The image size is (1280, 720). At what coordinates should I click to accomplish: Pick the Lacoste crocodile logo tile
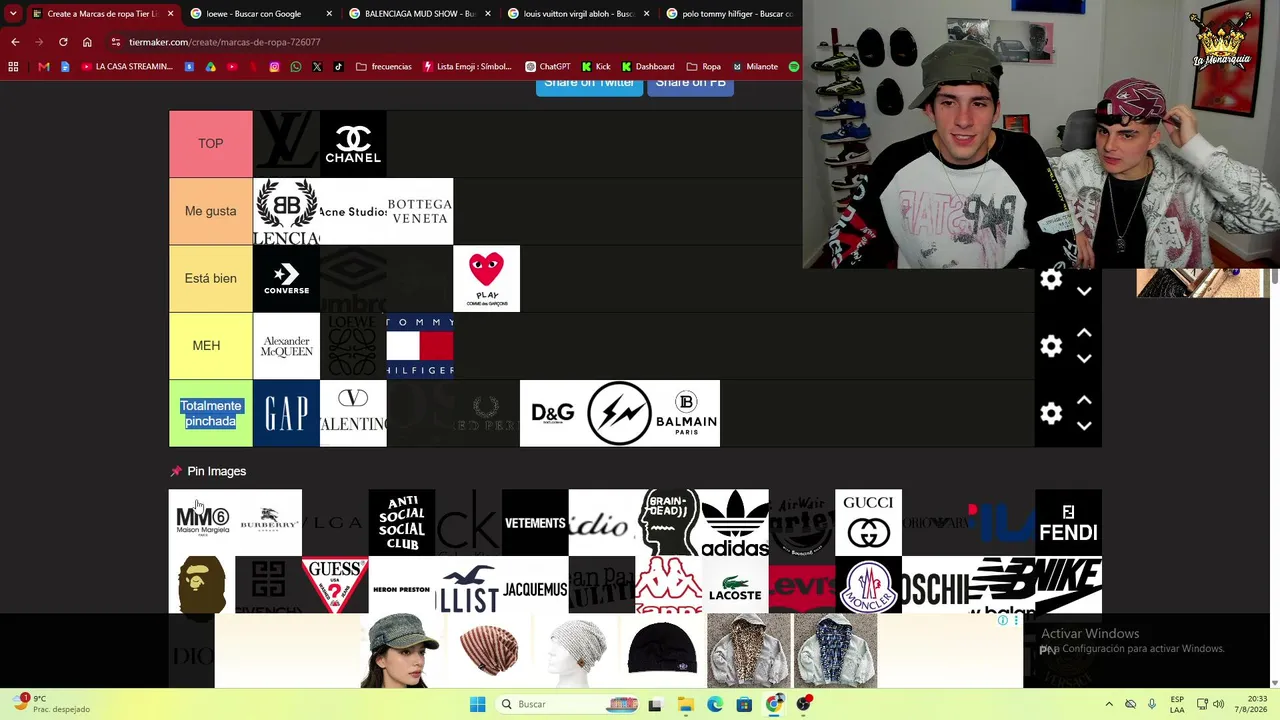pyautogui.click(x=735, y=585)
